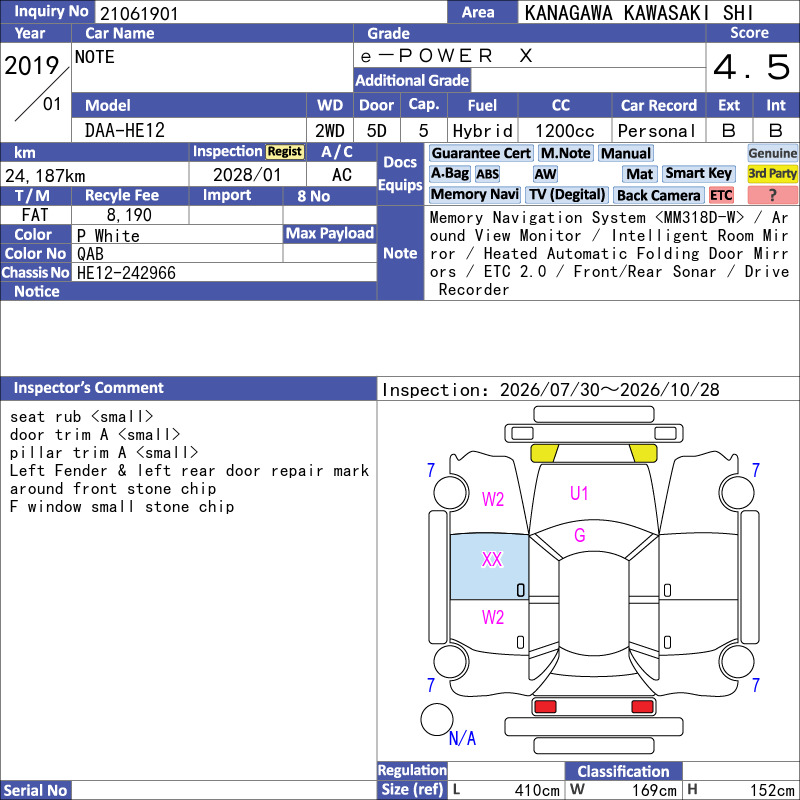Click the red question mark box
Screen dimensions: 800x800
pyautogui.click(x=772, y=195)
